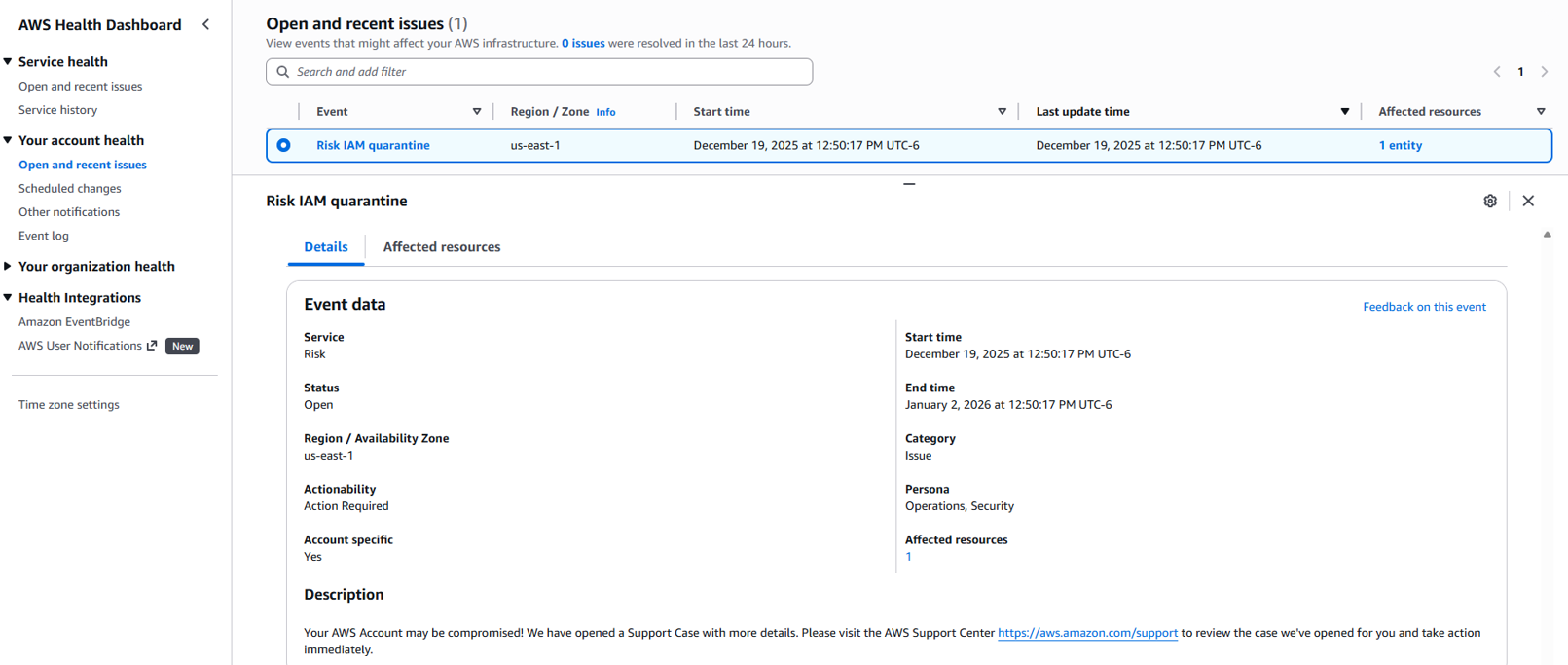The height and width of the screenshot is (665, 1568).
Task: Open Service health's Open and recent issues
Action: tap(80, 87)
